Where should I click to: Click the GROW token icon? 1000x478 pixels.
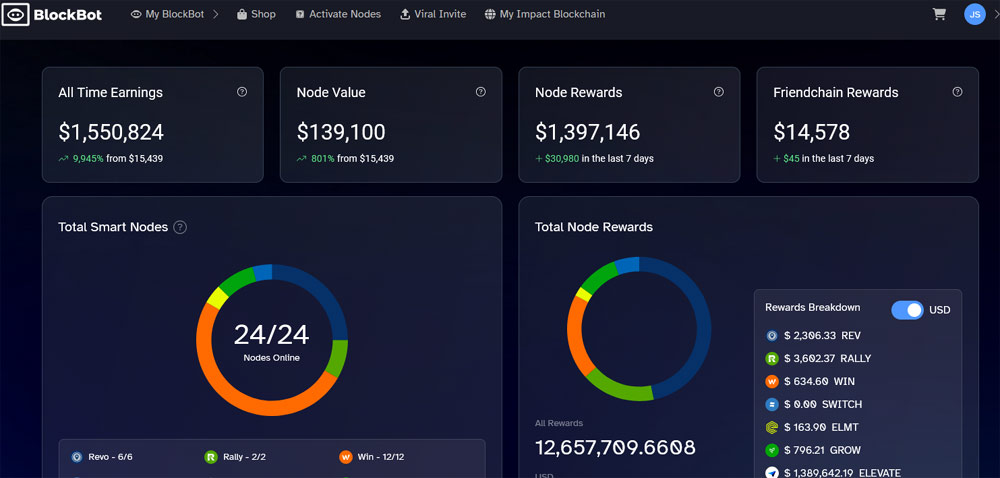pos(772,450)
